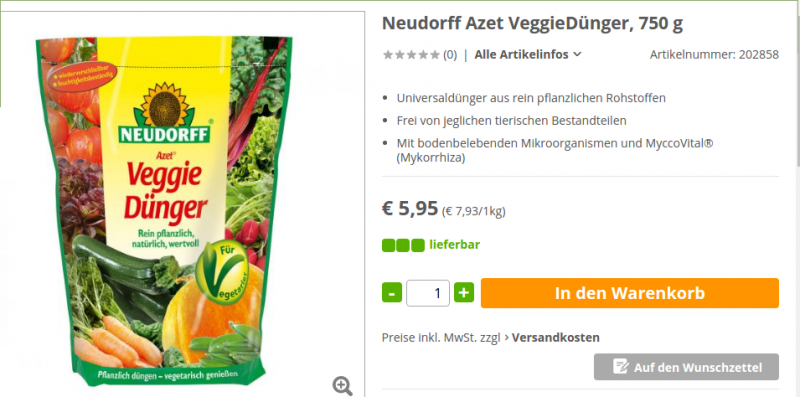Expand the Alle Artikelinfos dropdown

[x=528, y=55]
